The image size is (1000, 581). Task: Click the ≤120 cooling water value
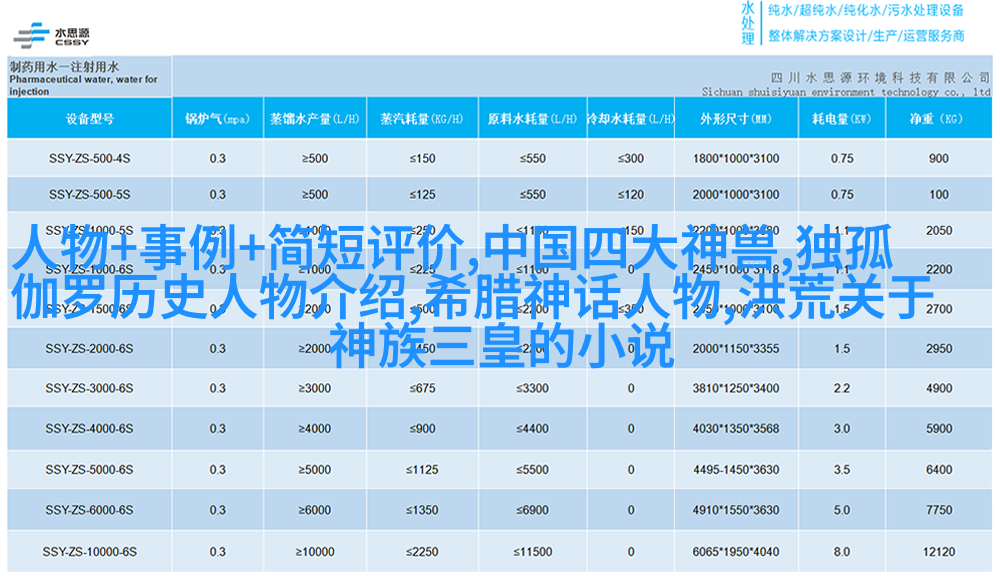coord(630,195)
